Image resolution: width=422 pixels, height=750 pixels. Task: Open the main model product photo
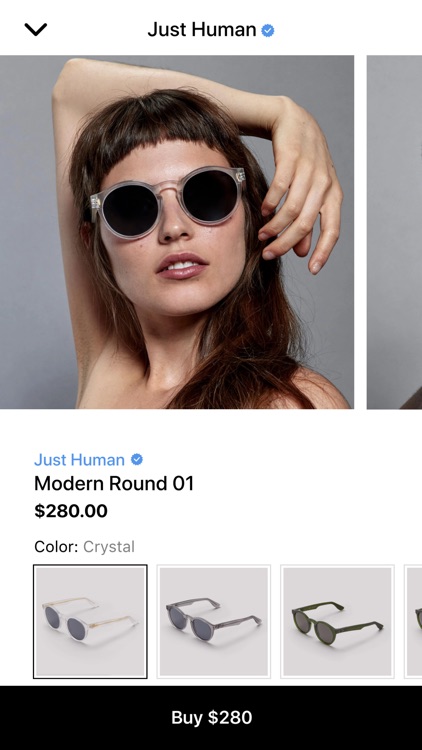point(177,232)
